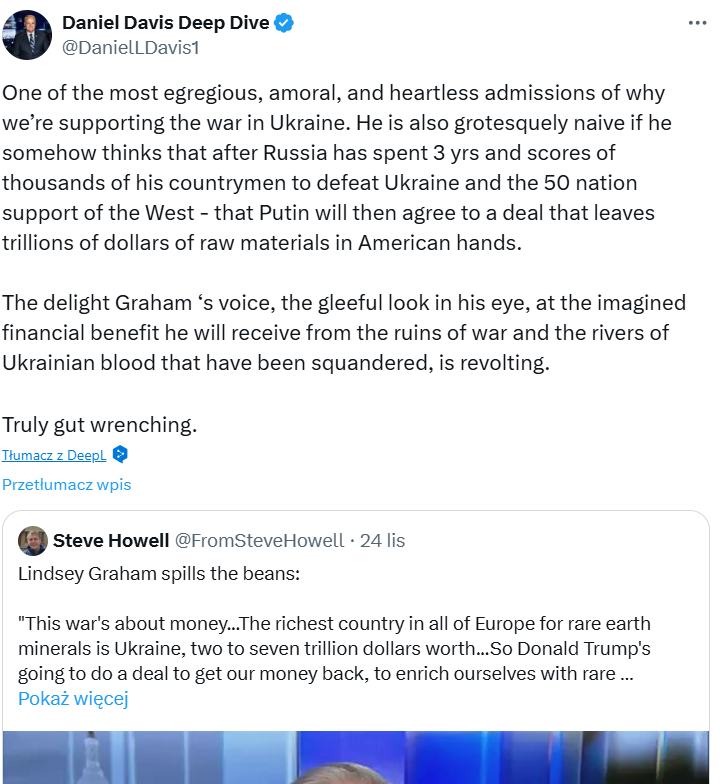Click the 'Lindsey Graham spills the beans' line

point(159,574)
